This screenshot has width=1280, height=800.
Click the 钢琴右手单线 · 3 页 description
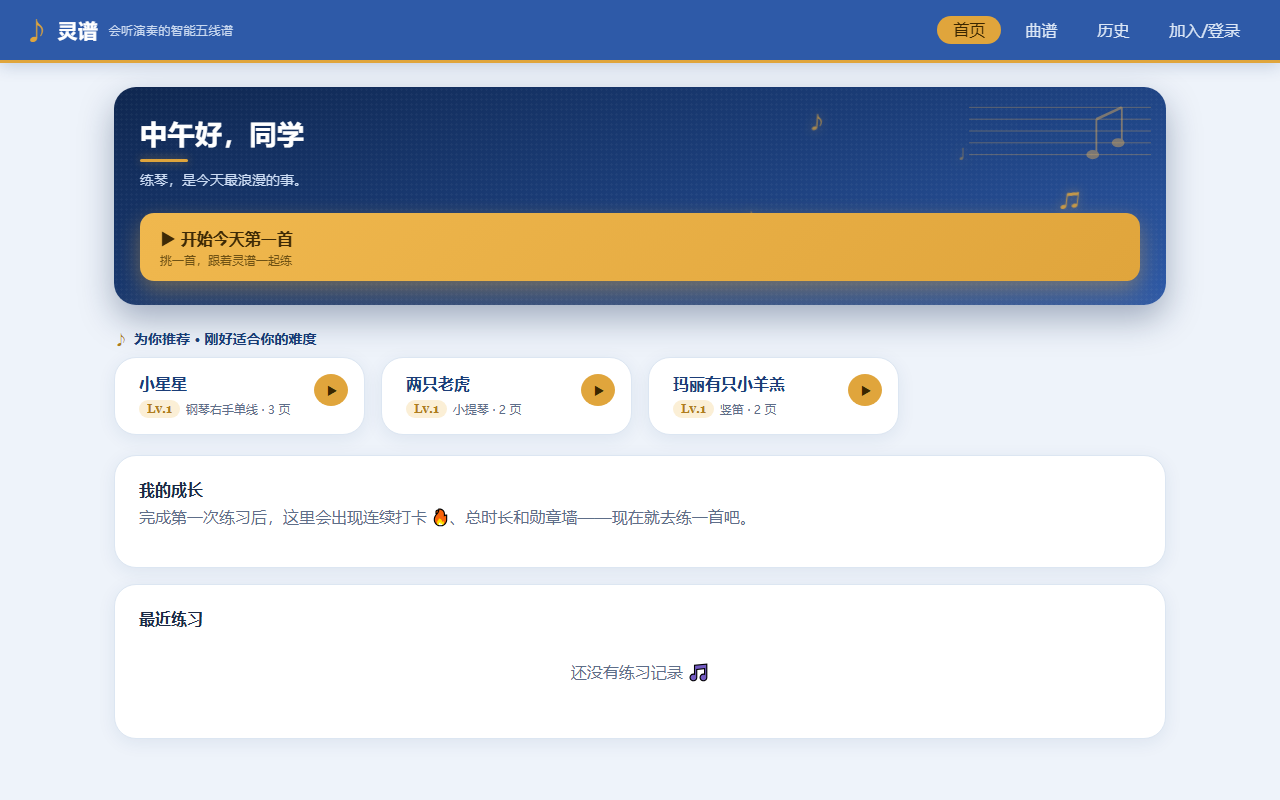point(238,410)
